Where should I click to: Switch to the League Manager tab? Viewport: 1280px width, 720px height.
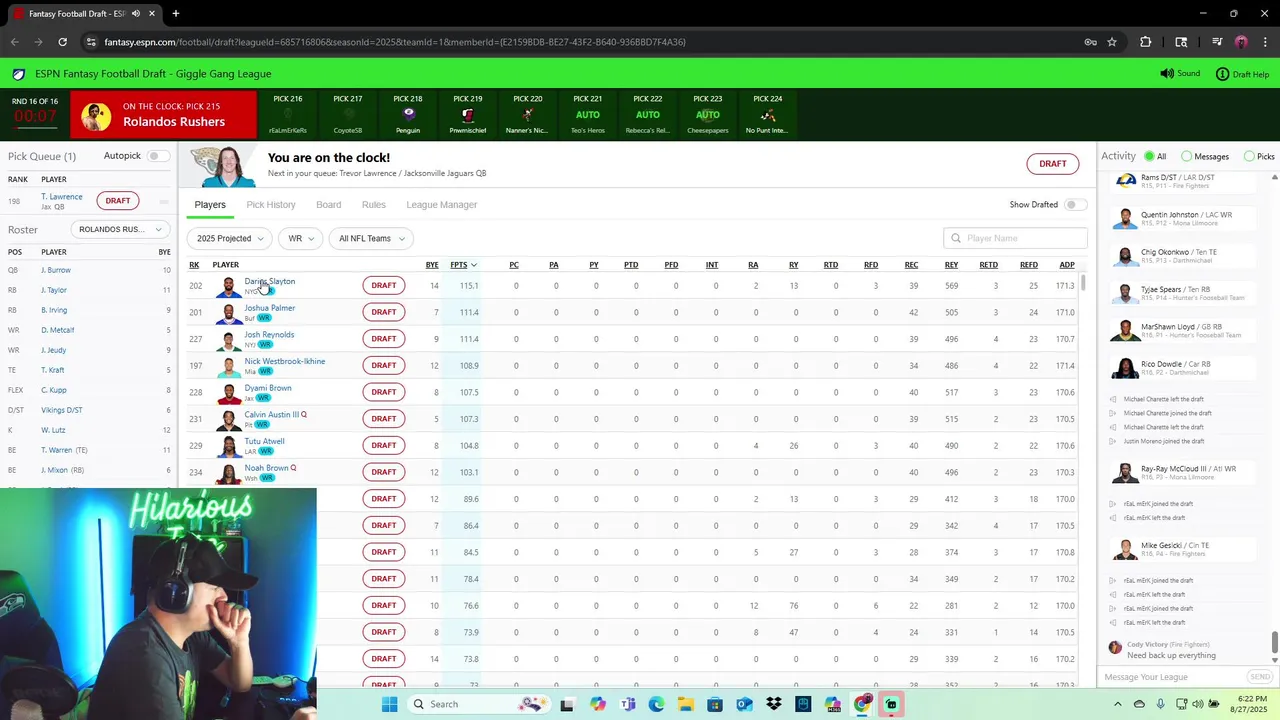pos(442,205)
